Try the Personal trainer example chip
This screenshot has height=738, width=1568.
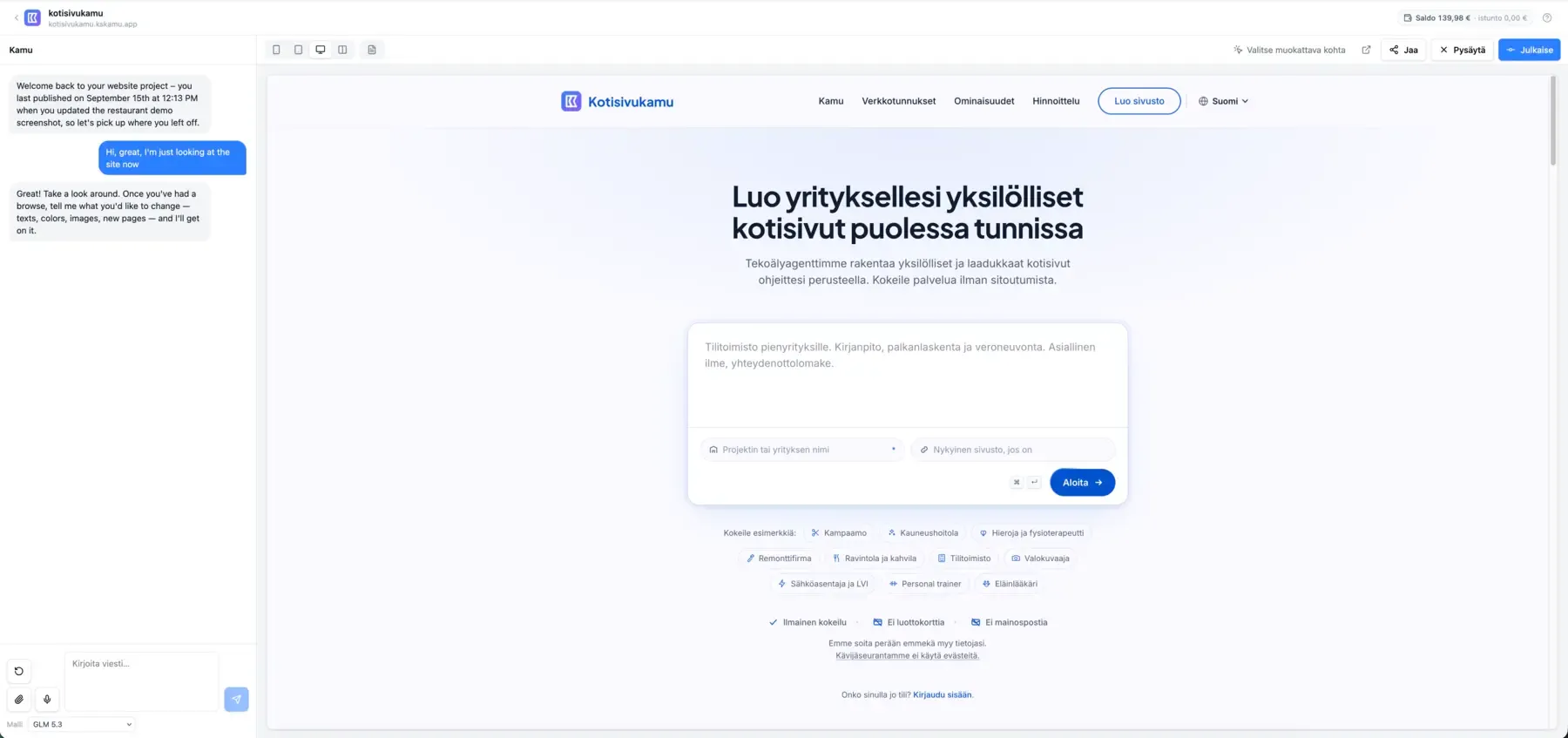[x=925, y=584]
